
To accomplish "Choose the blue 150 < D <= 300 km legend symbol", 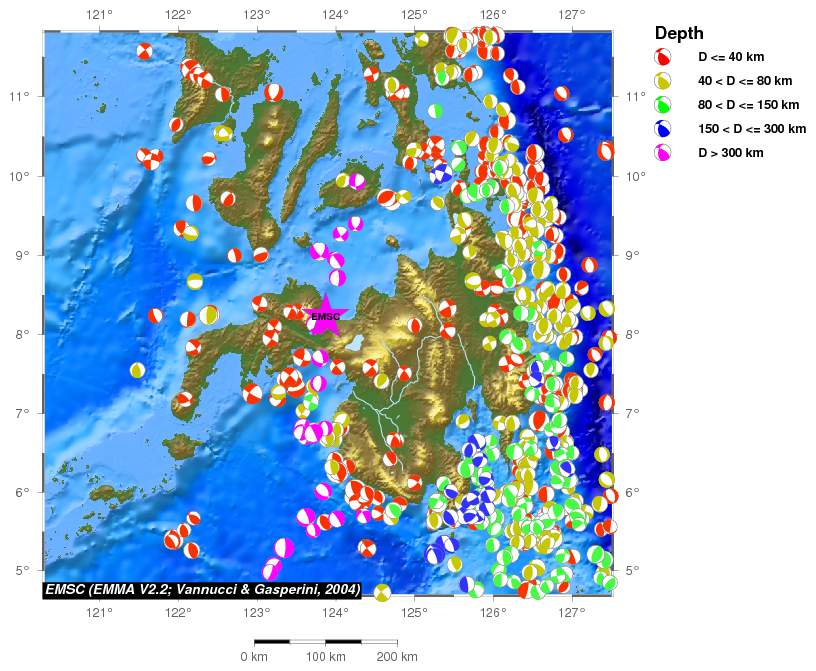I will (662, 129).
